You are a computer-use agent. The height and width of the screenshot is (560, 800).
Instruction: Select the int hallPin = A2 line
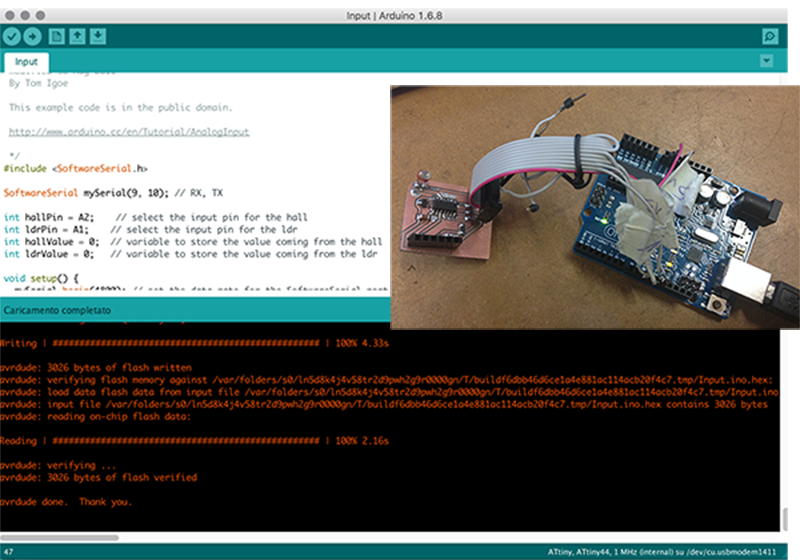(x=156, y=217)
